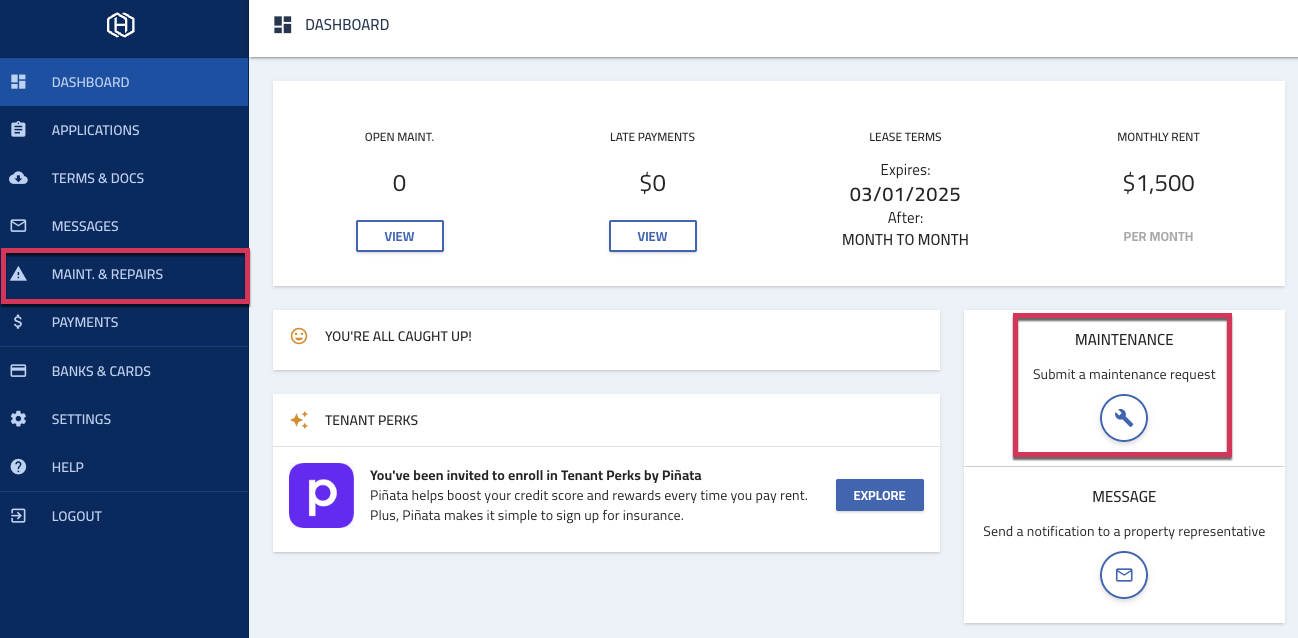Click the envelope message icon button
Viewport: 1298px width, 638px height.
(1124, 575)
